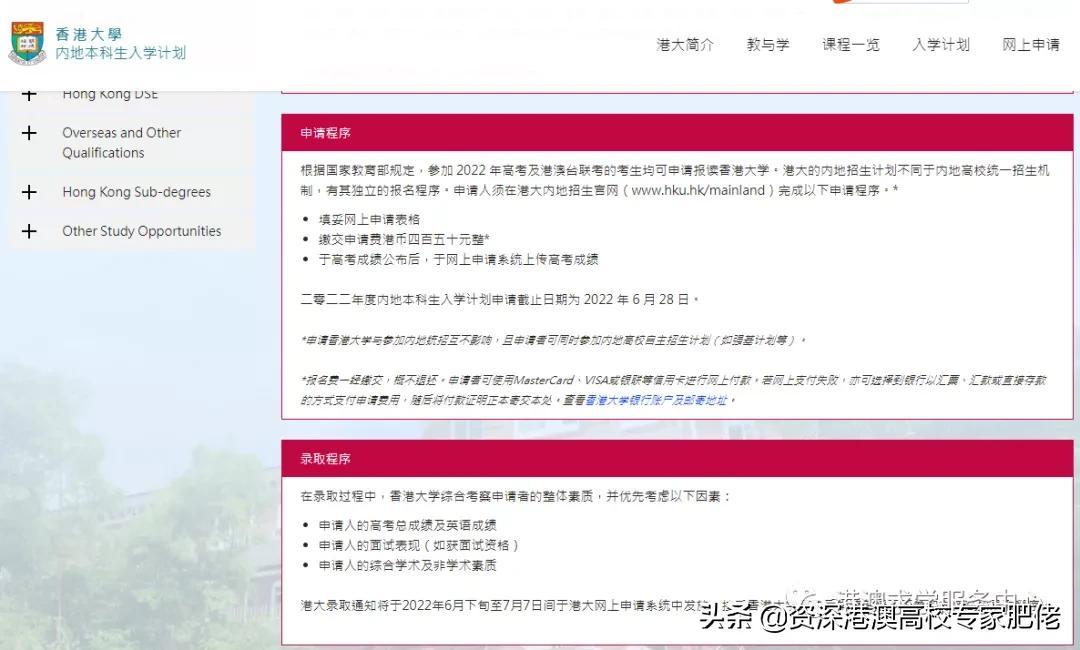Open Overseas and Other Qualifications link
The image size is (1080, 650).
121,143
